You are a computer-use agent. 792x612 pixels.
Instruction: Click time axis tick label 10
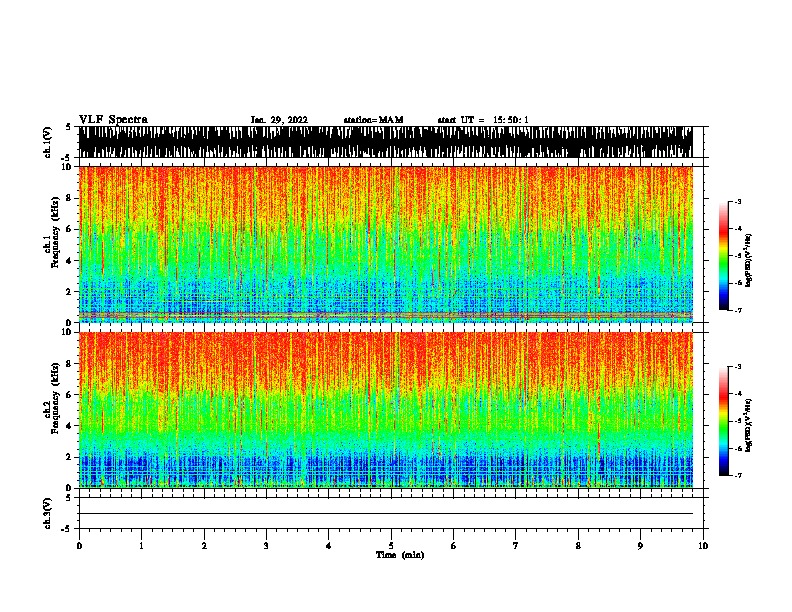pyautogui.click(x=703, y=546)
